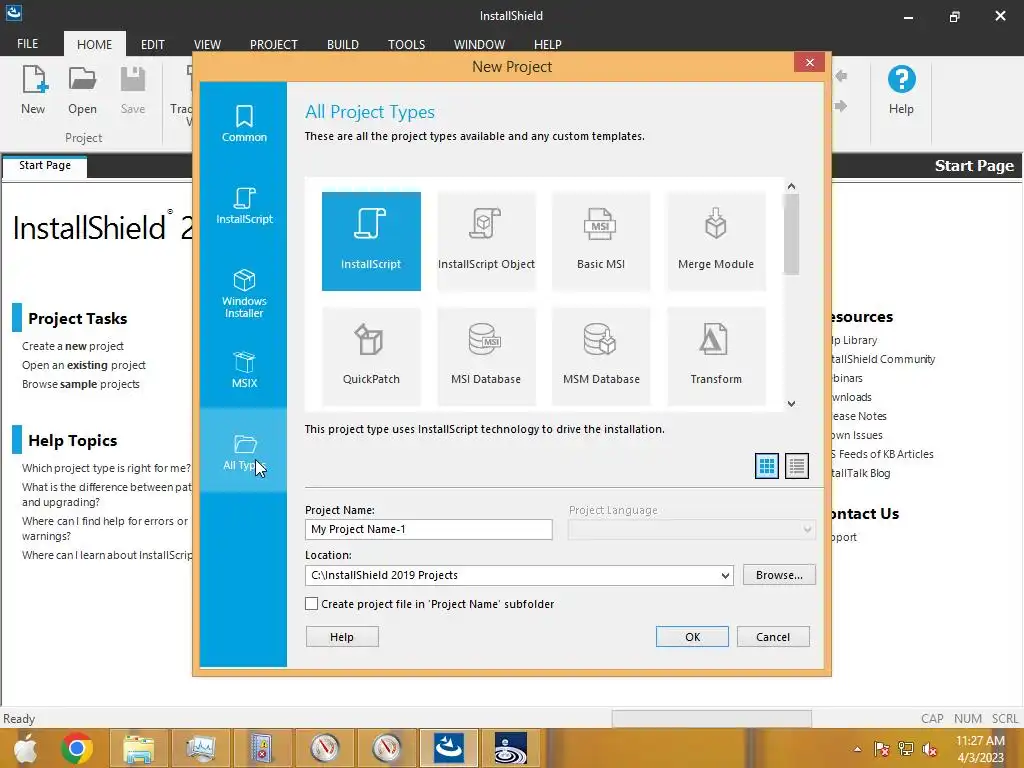Click OK in New Project dialog
Viewport: 1024px width, 768px height.
point(692,637)
